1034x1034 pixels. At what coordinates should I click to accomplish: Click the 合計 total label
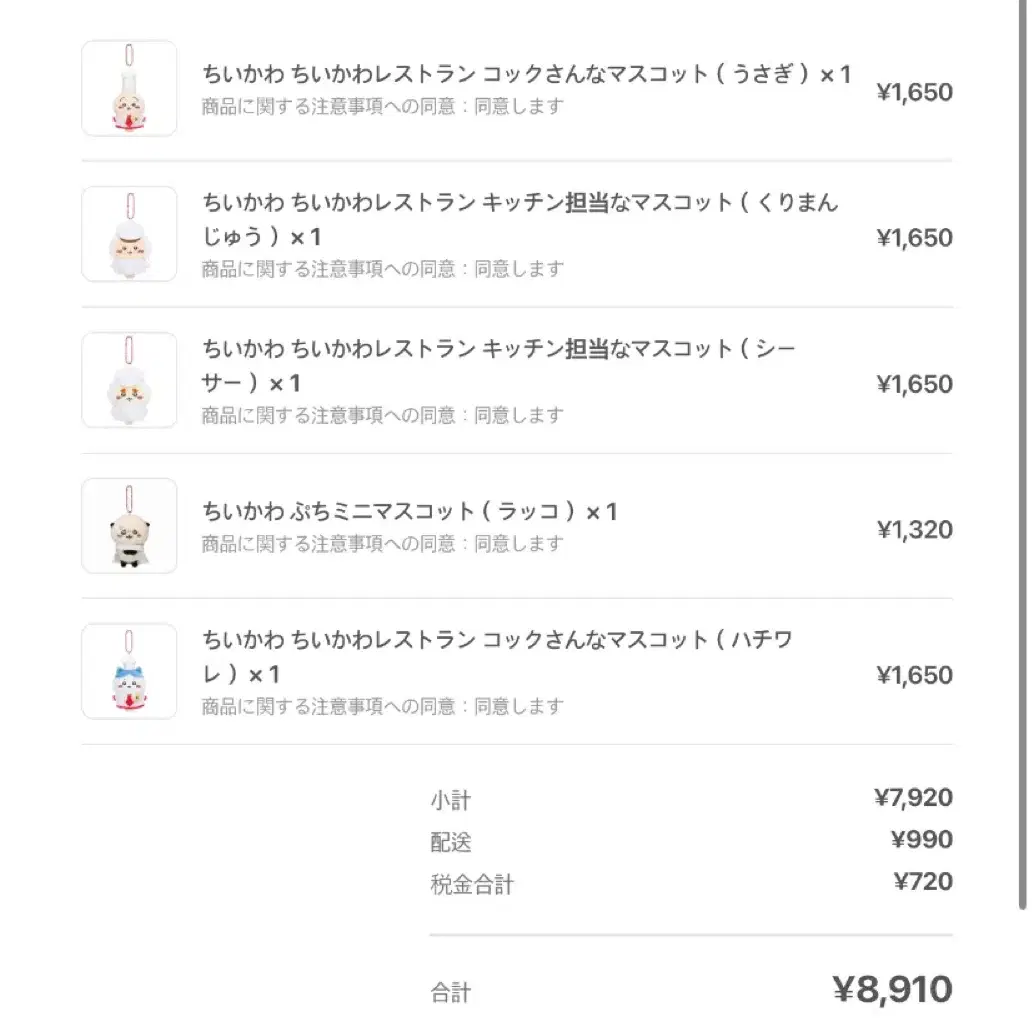[451, 992]
